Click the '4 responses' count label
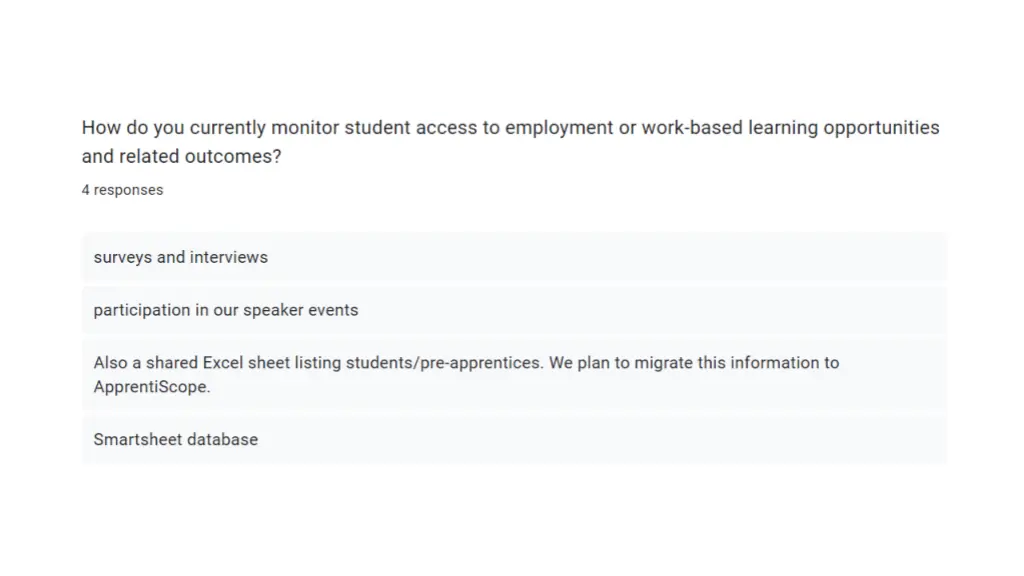This screenshot has width=1024, height=576. [122, 190]
